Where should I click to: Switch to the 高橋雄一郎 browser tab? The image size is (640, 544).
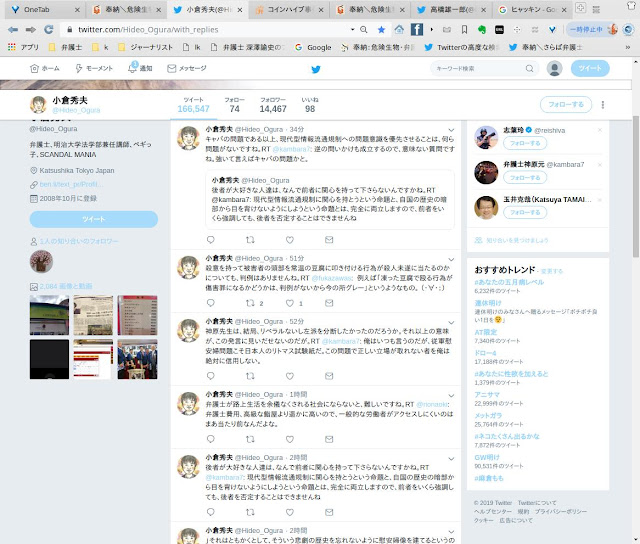pos(451,10)
